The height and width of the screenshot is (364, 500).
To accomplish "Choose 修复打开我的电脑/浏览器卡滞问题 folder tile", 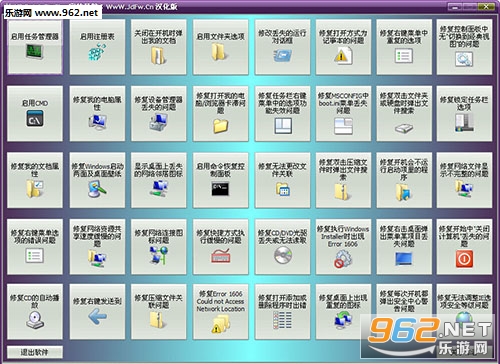I will coord(221,114).
